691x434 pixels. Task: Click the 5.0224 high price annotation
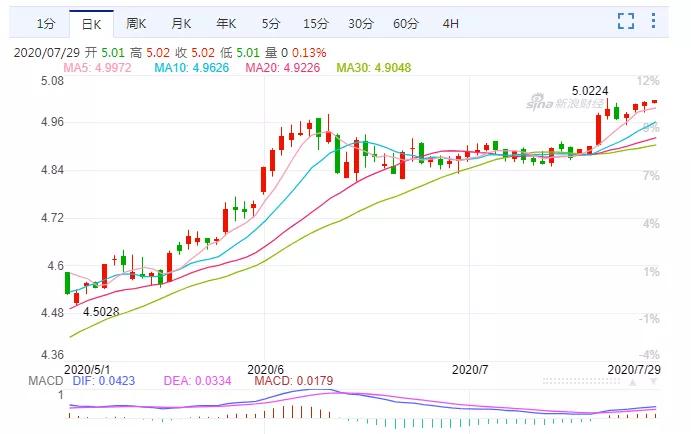[x=590, y=91]
